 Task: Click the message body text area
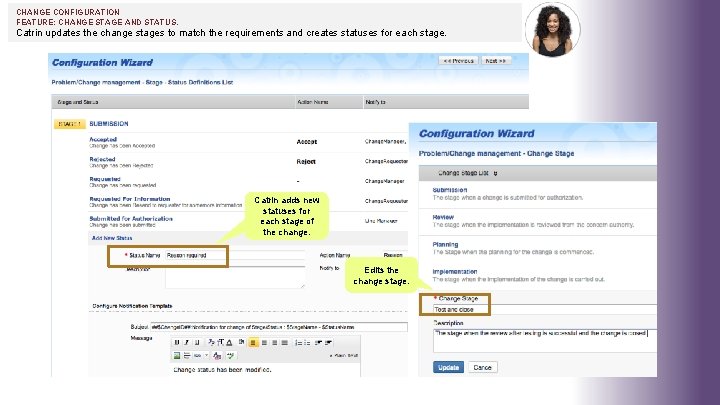point(265,370)
